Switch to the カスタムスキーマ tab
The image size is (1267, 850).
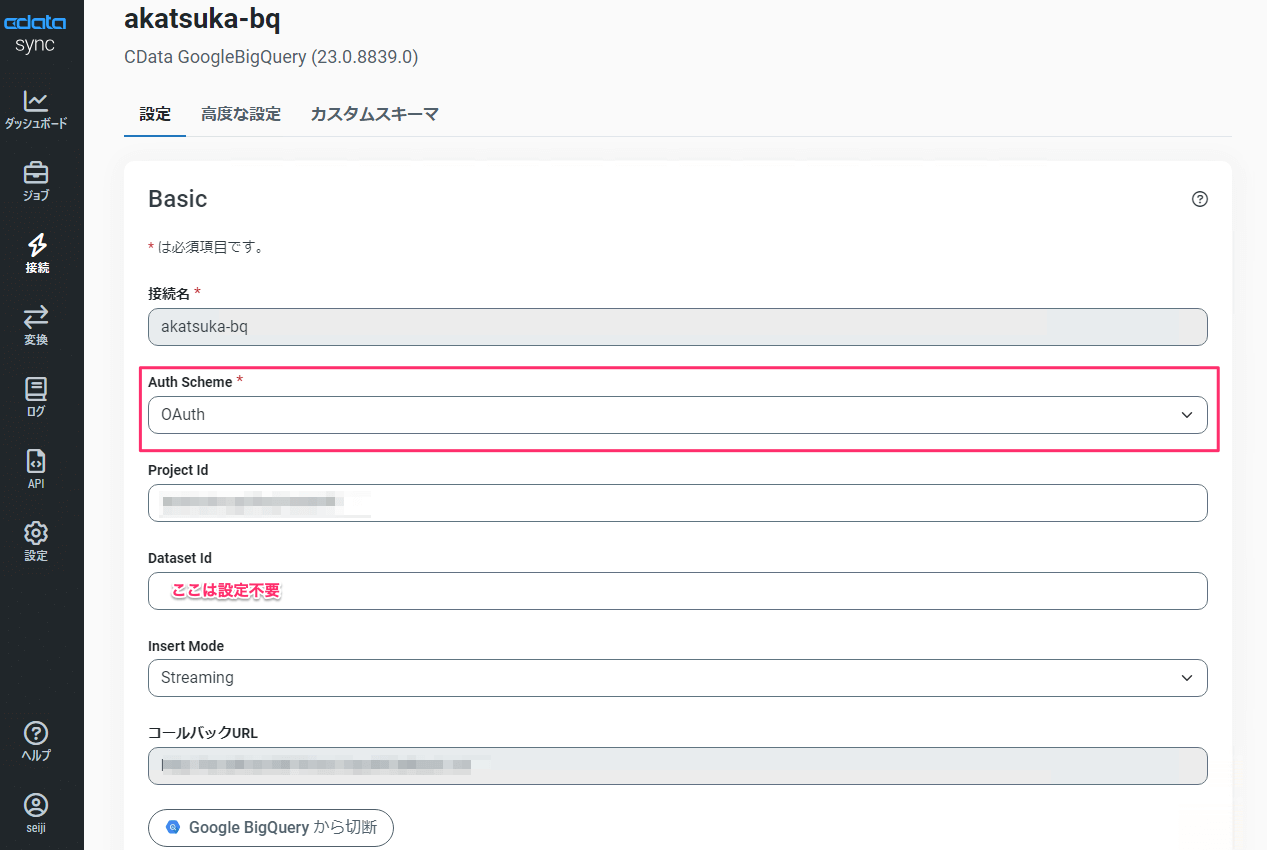[375, 114]
